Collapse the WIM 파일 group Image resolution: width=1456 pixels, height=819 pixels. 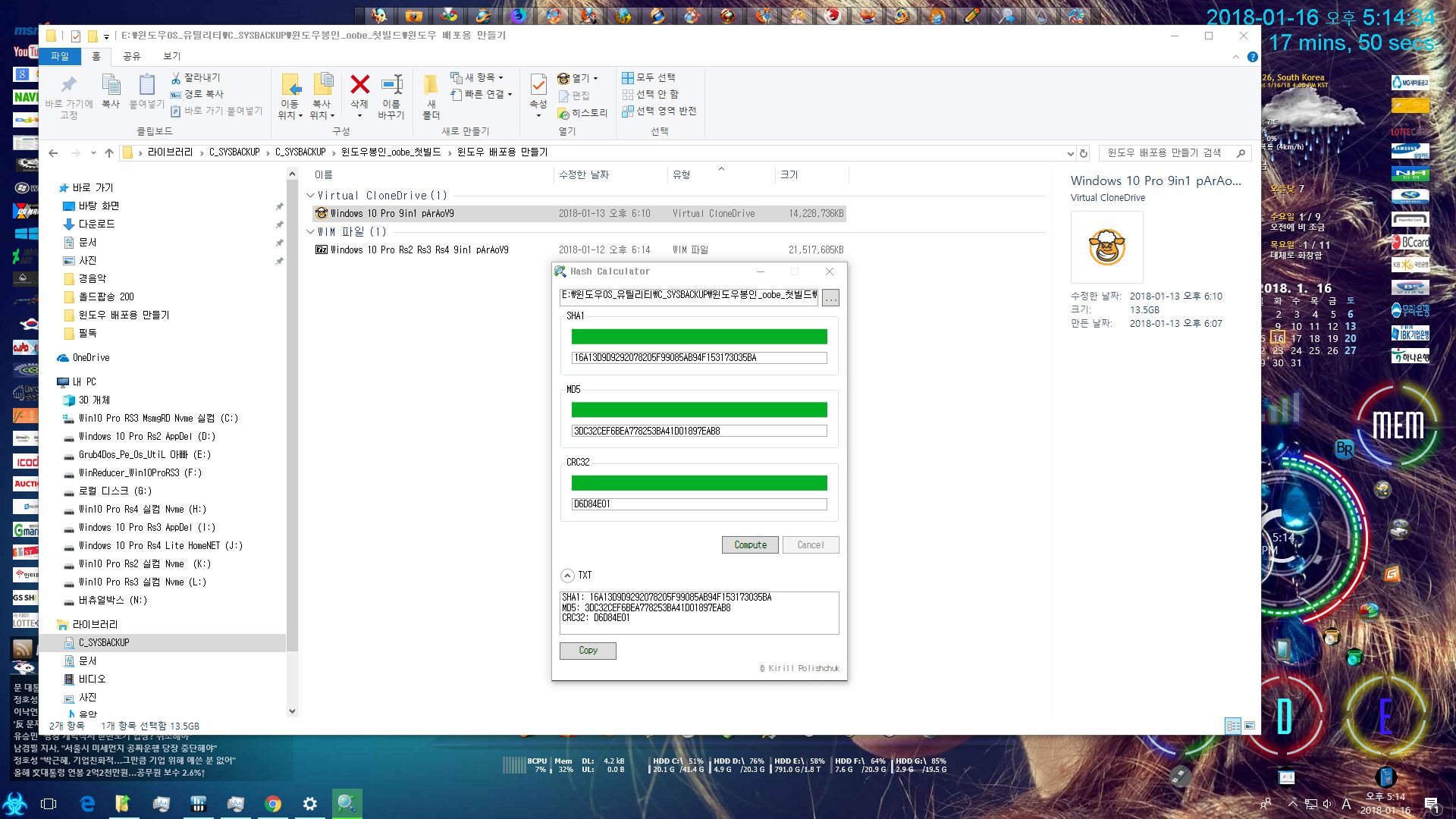click(310, 232)
